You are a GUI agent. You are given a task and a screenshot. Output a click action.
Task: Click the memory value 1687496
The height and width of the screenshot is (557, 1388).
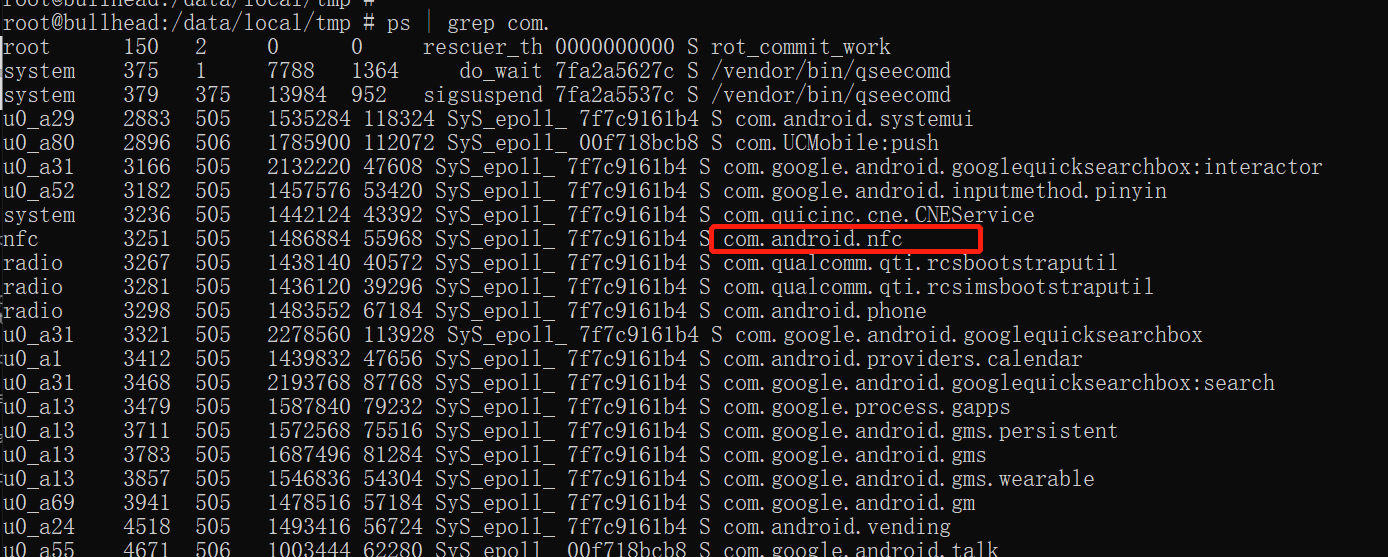[x=309, y=455]
